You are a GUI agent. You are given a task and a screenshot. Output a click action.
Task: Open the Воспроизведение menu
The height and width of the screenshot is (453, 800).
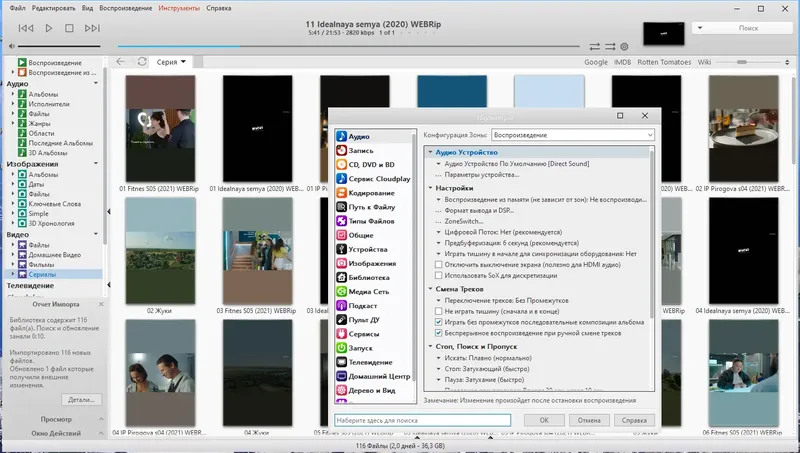[126, 8]
